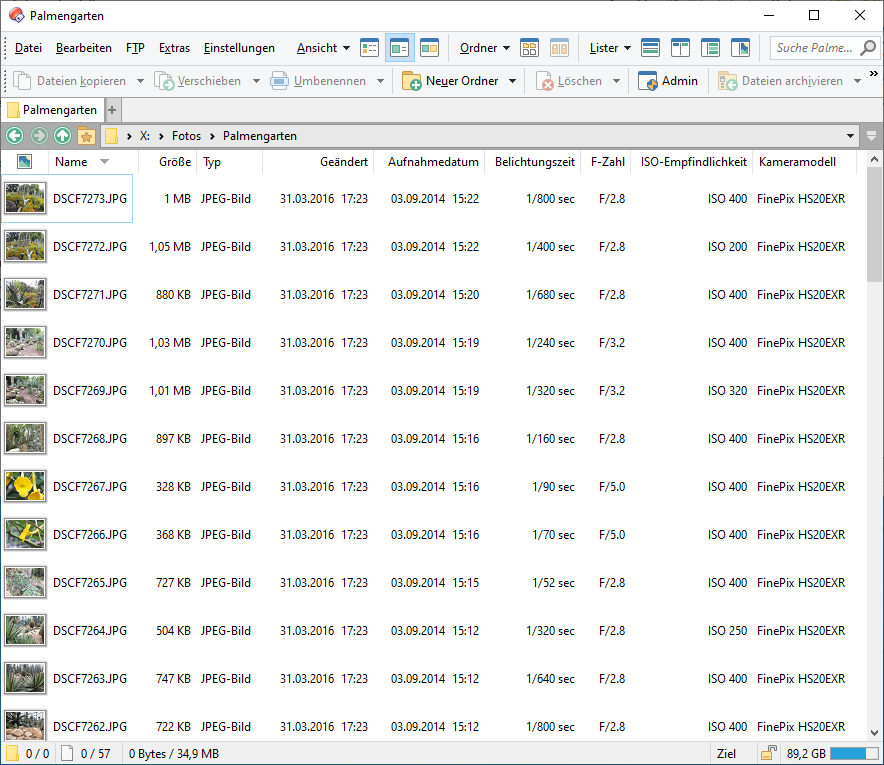Click the scroll down arrow
884x765 pixels.
(874, 733)
